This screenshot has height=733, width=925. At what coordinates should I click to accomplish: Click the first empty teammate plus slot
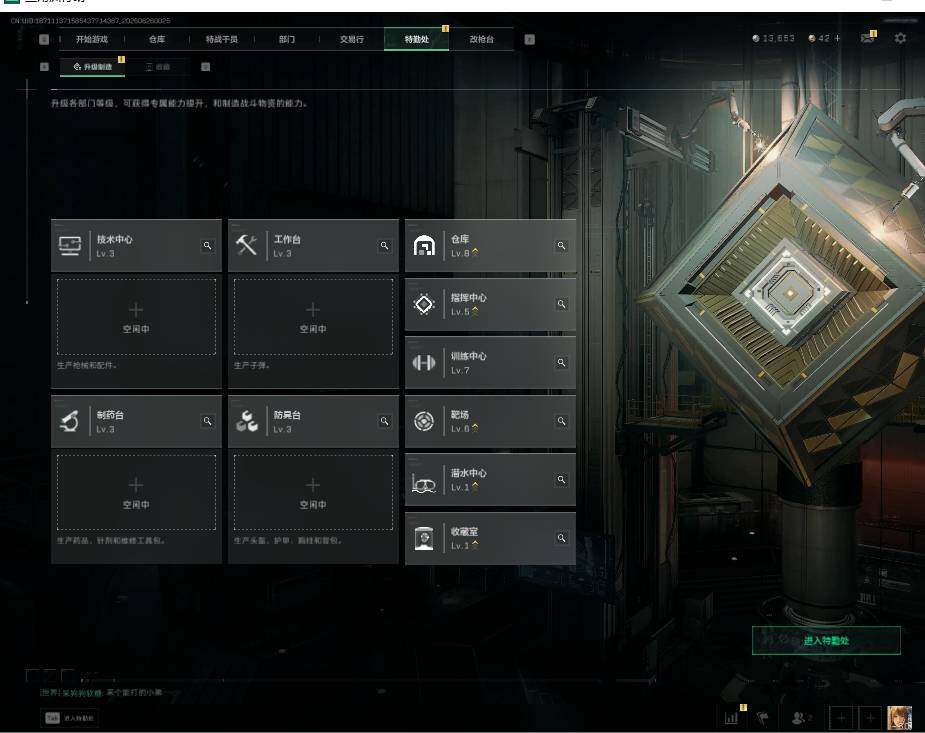point(841,718)
